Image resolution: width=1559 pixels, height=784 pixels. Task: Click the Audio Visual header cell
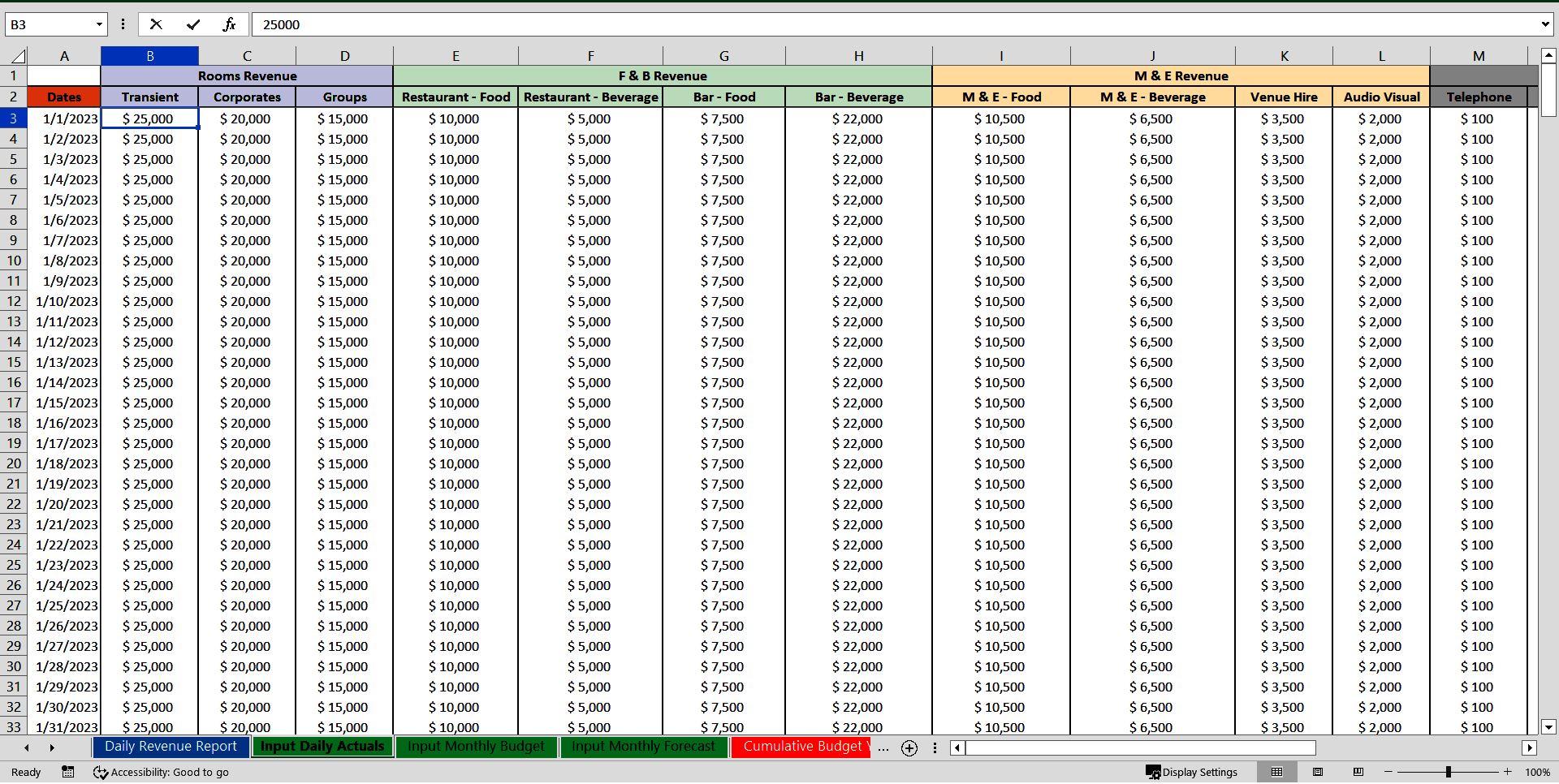(1381, 97)
